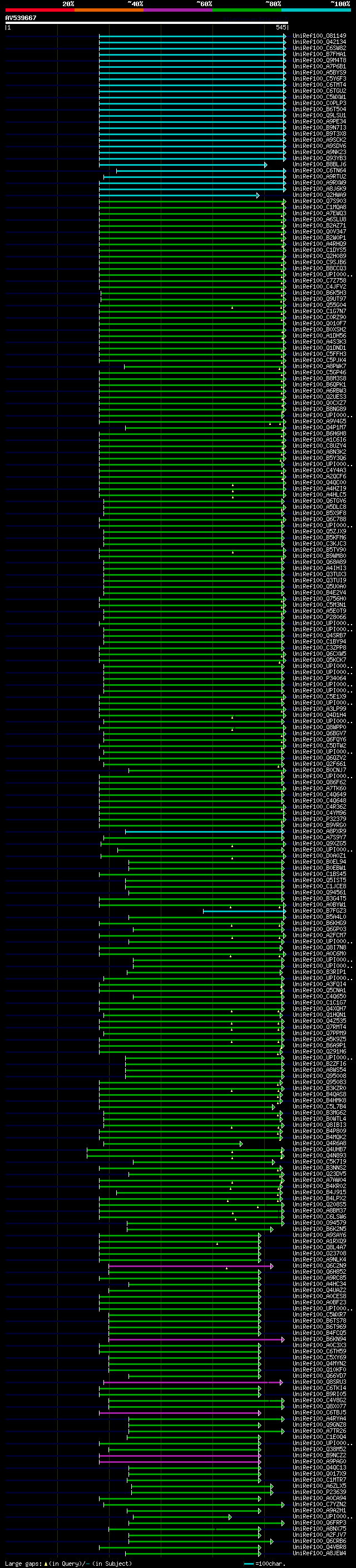Click the UniRef100_B9N7I3 label

pos(319,127)
